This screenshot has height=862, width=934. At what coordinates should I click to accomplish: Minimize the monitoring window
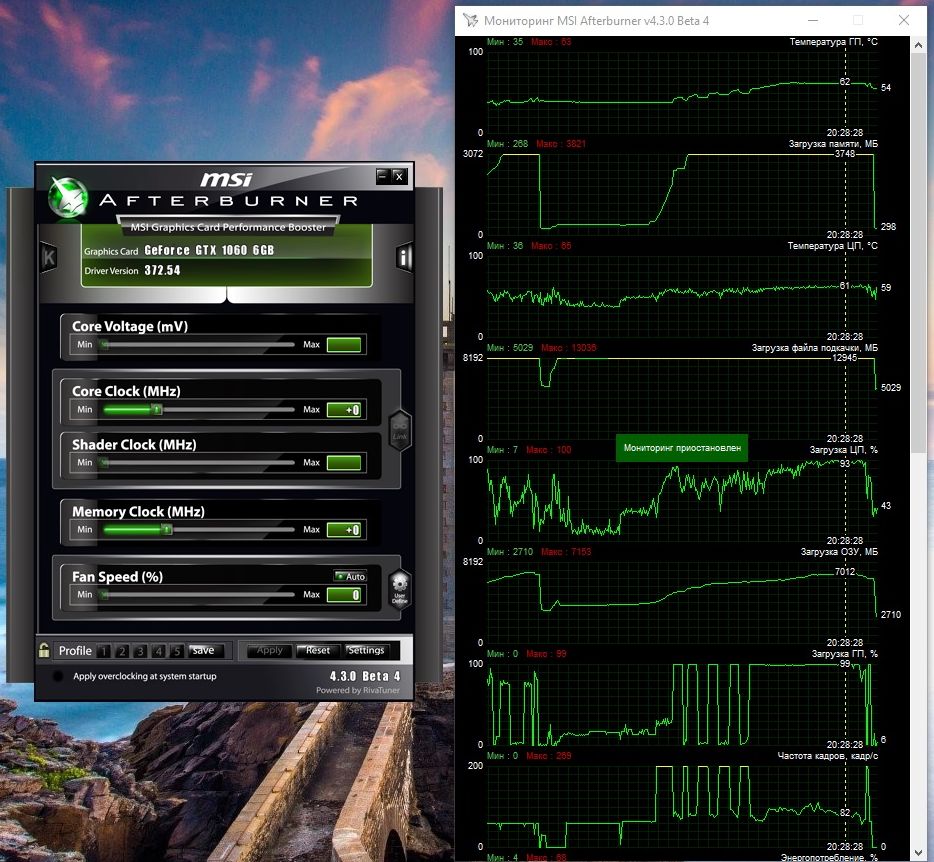click(x=812, y=20)
